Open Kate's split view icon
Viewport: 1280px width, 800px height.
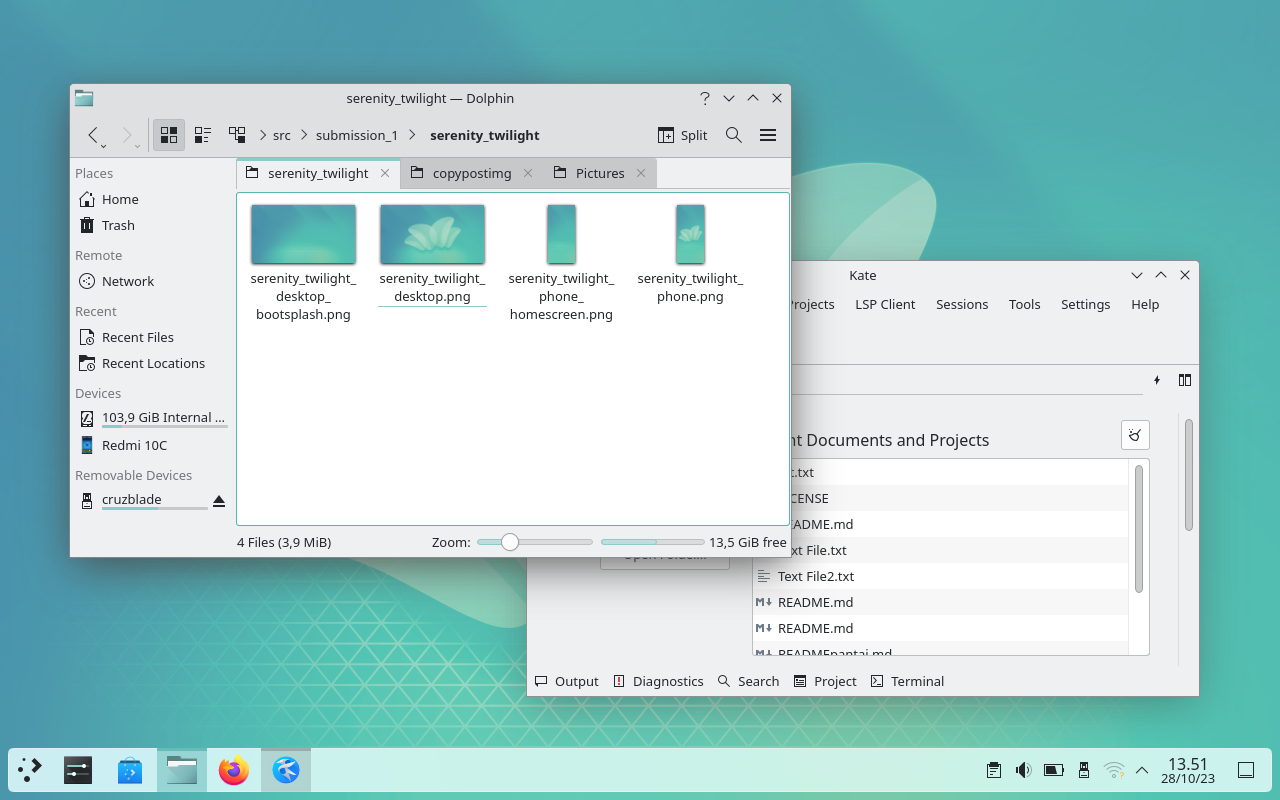click(x=1184, y=380)
